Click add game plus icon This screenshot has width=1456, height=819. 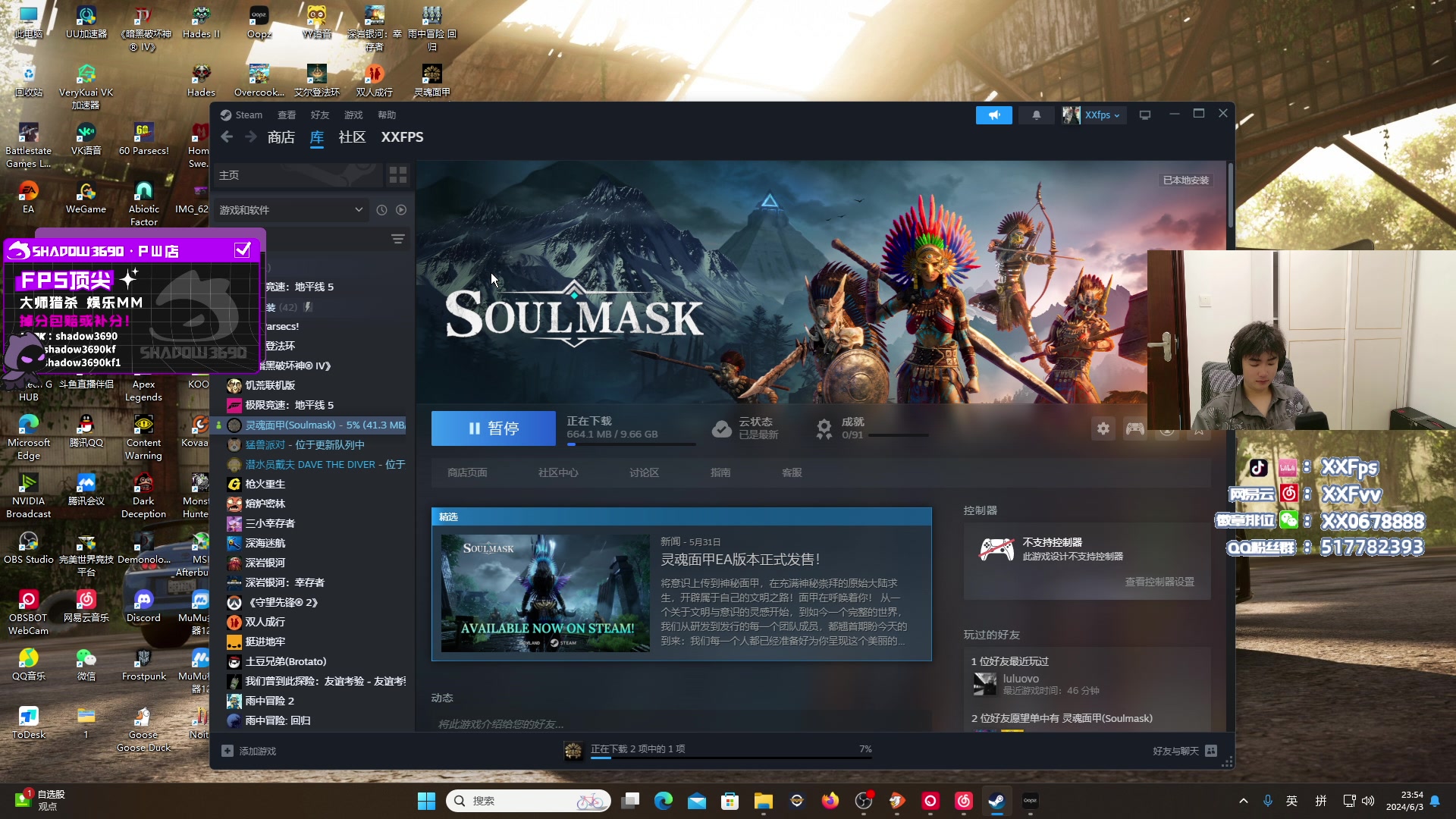point(227,751)
